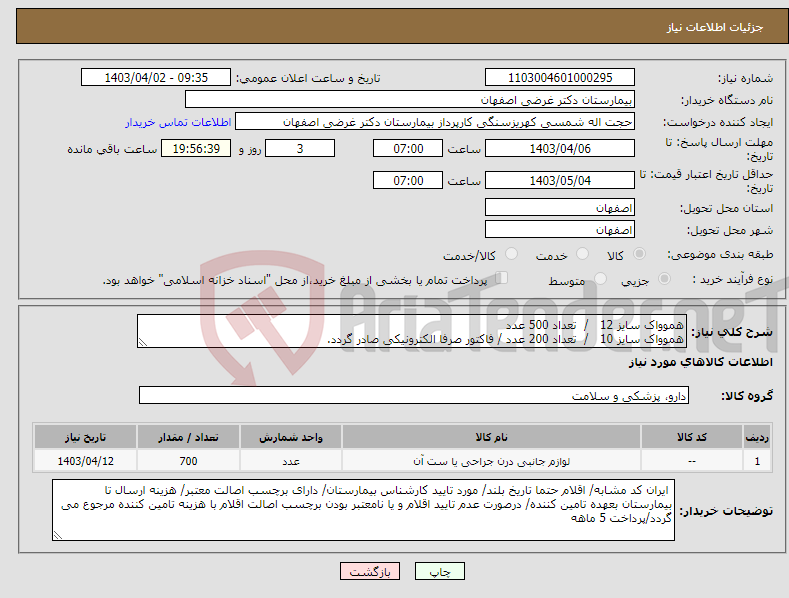Click the resize handle of description box
Image resolution: width=789 pixels, height=598 pixels.
[143, 343]
